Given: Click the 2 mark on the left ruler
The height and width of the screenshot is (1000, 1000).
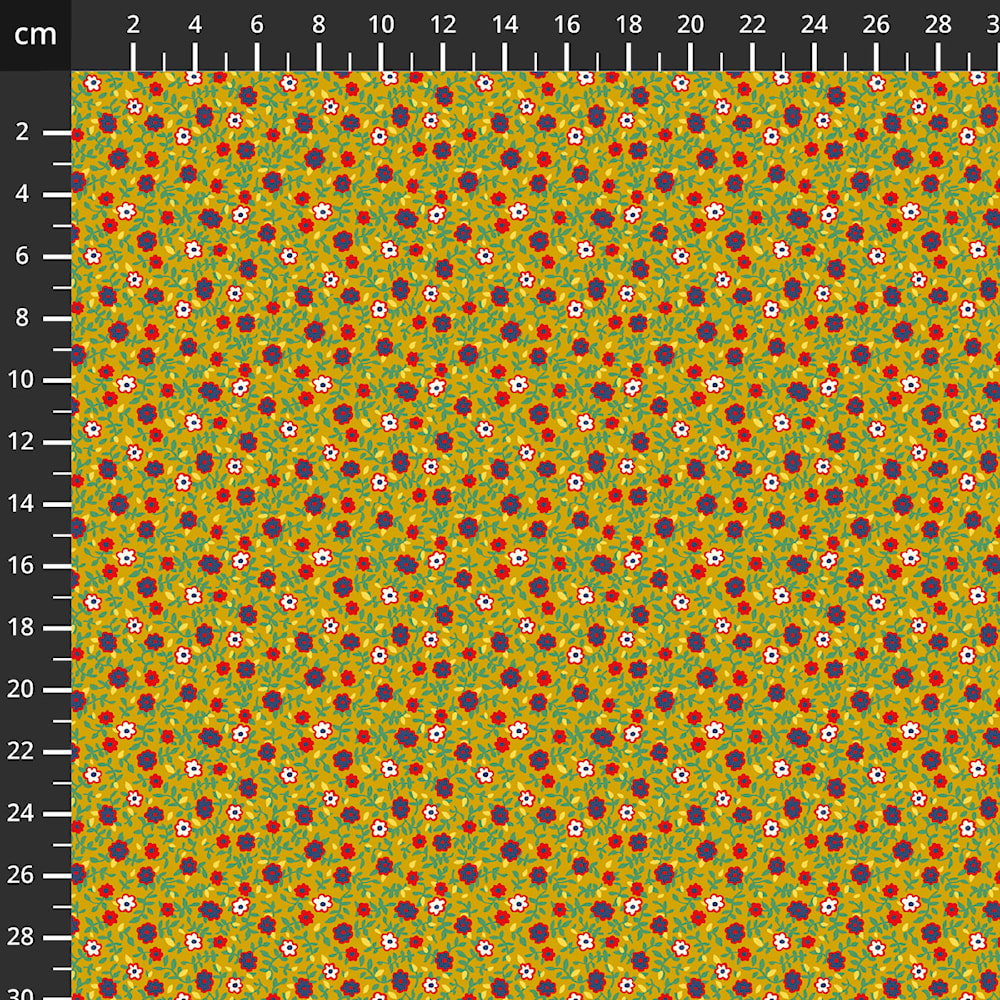Looking at the screenshot, I should 22,133.
